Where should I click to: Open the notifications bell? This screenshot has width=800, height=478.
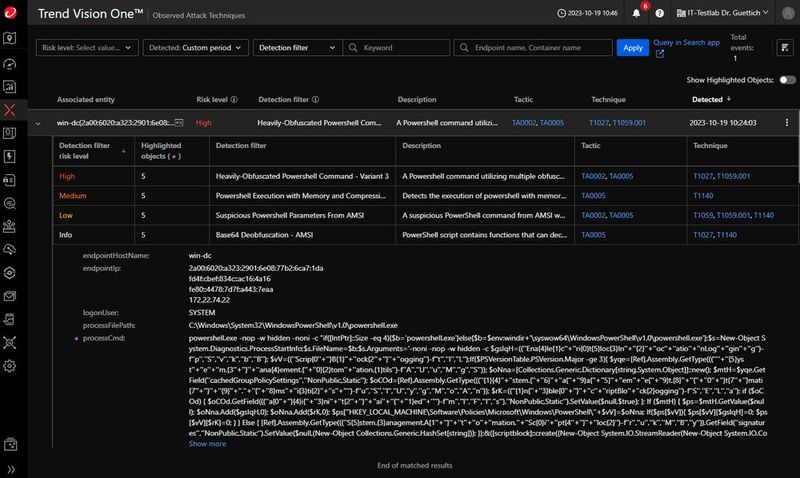636,13
